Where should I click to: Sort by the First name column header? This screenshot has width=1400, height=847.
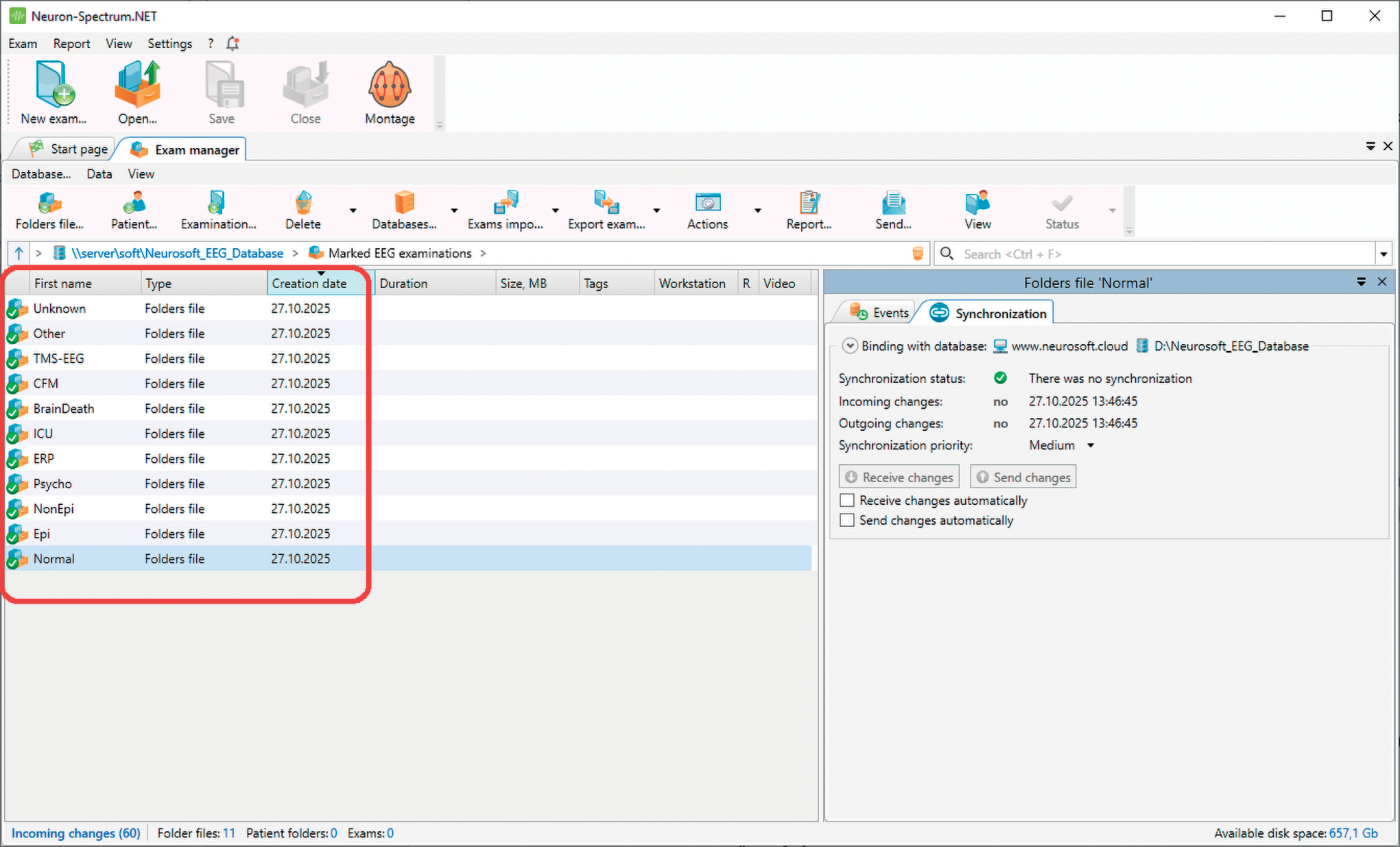[x=85, y=283]
